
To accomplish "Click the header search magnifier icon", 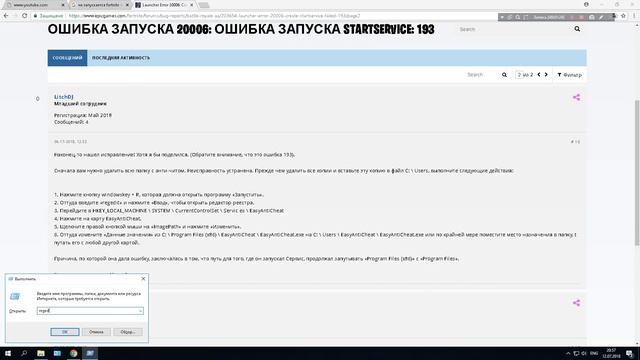I will pyautogui.click(x=577, y=29).
